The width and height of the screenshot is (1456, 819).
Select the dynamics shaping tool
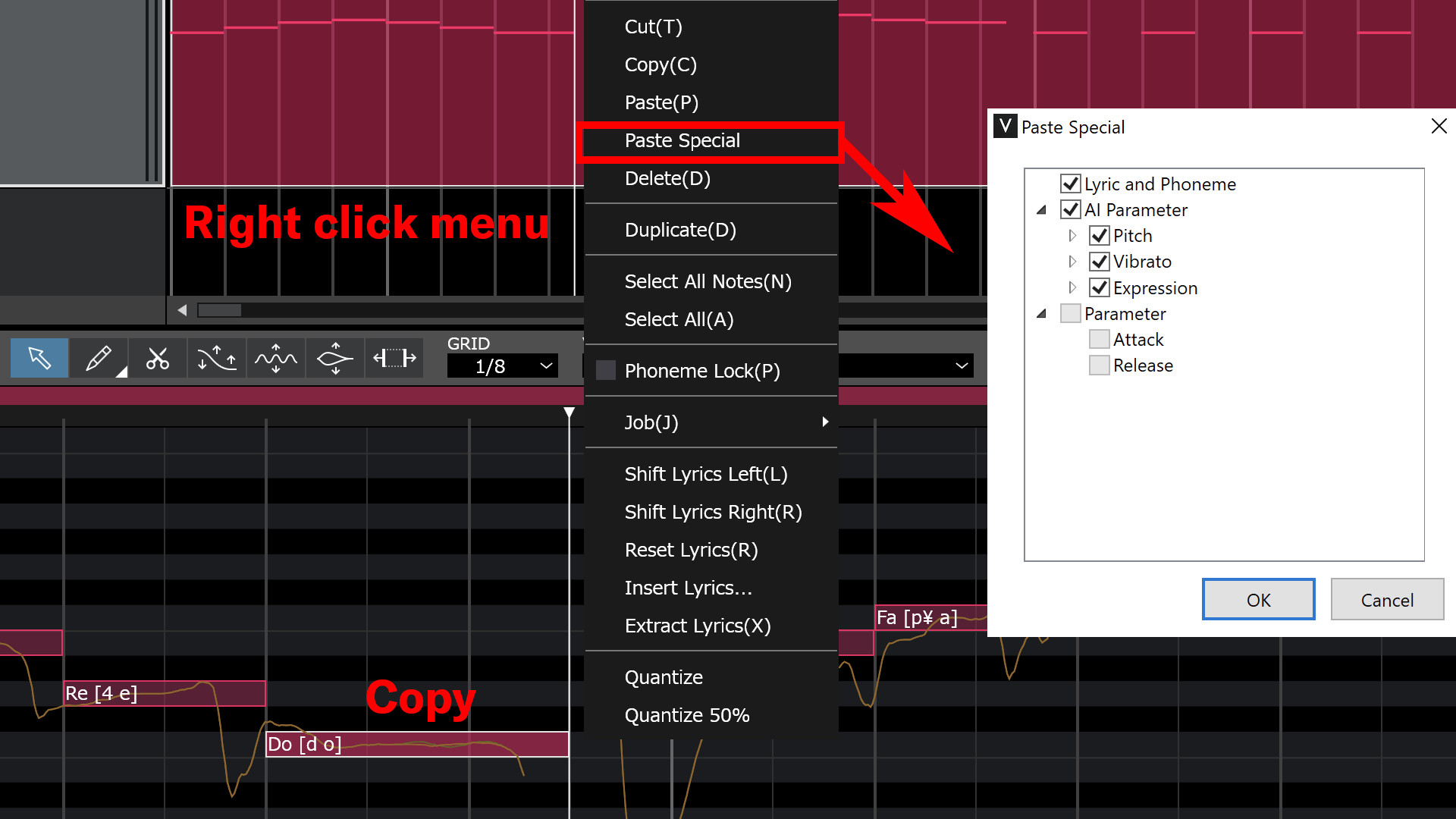[334, 358]
